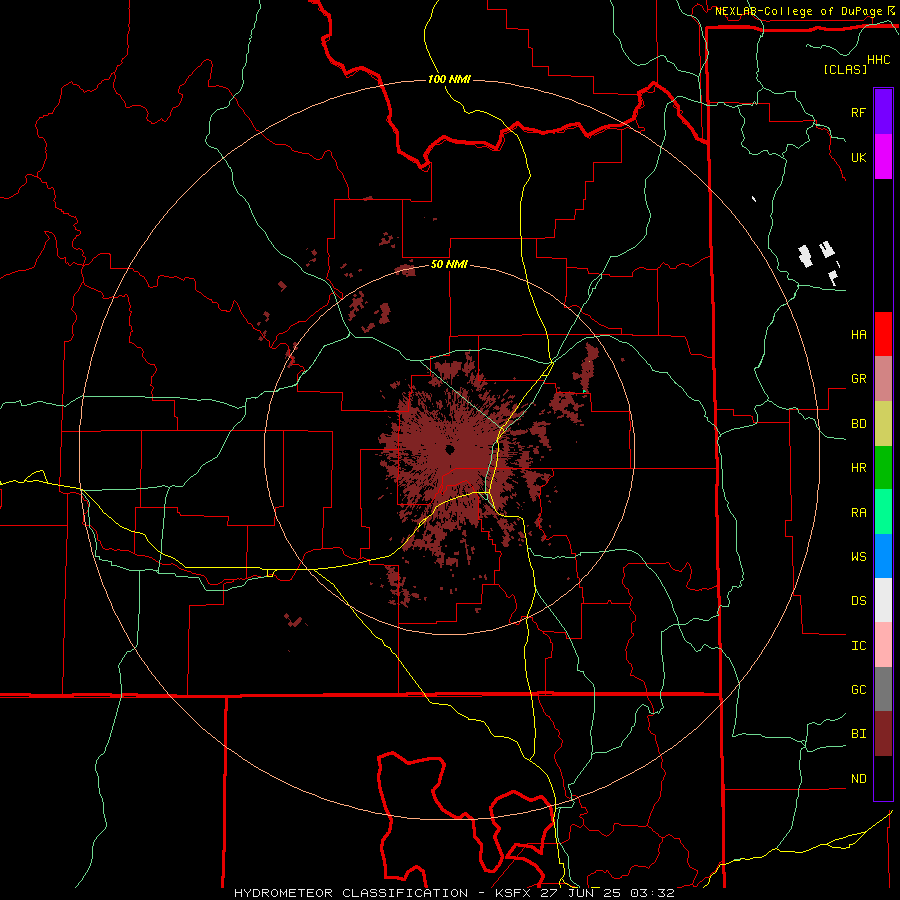The height and width of the screenshot is (900, 900).
Task: Click the ND black legend swatch
Action: tap(883, 778)
